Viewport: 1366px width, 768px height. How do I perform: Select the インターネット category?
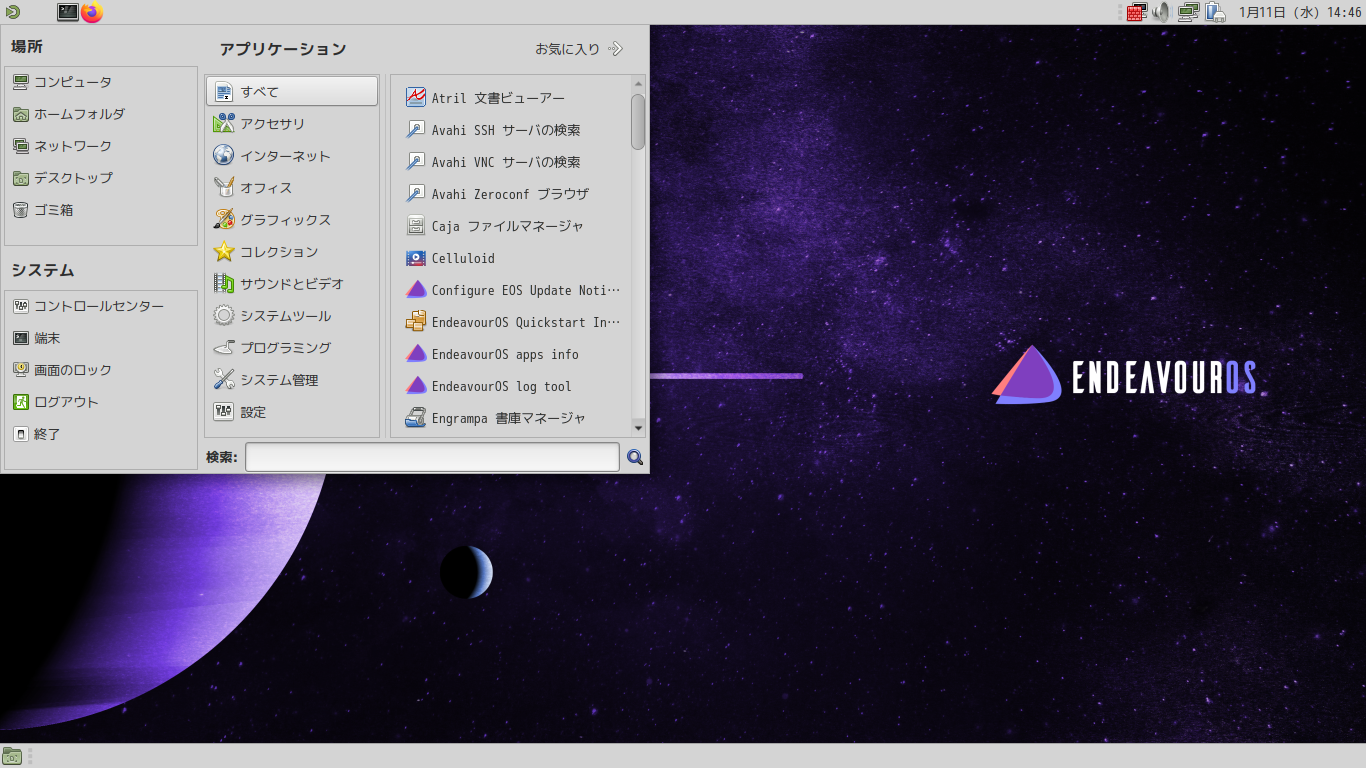pos(292,156)
